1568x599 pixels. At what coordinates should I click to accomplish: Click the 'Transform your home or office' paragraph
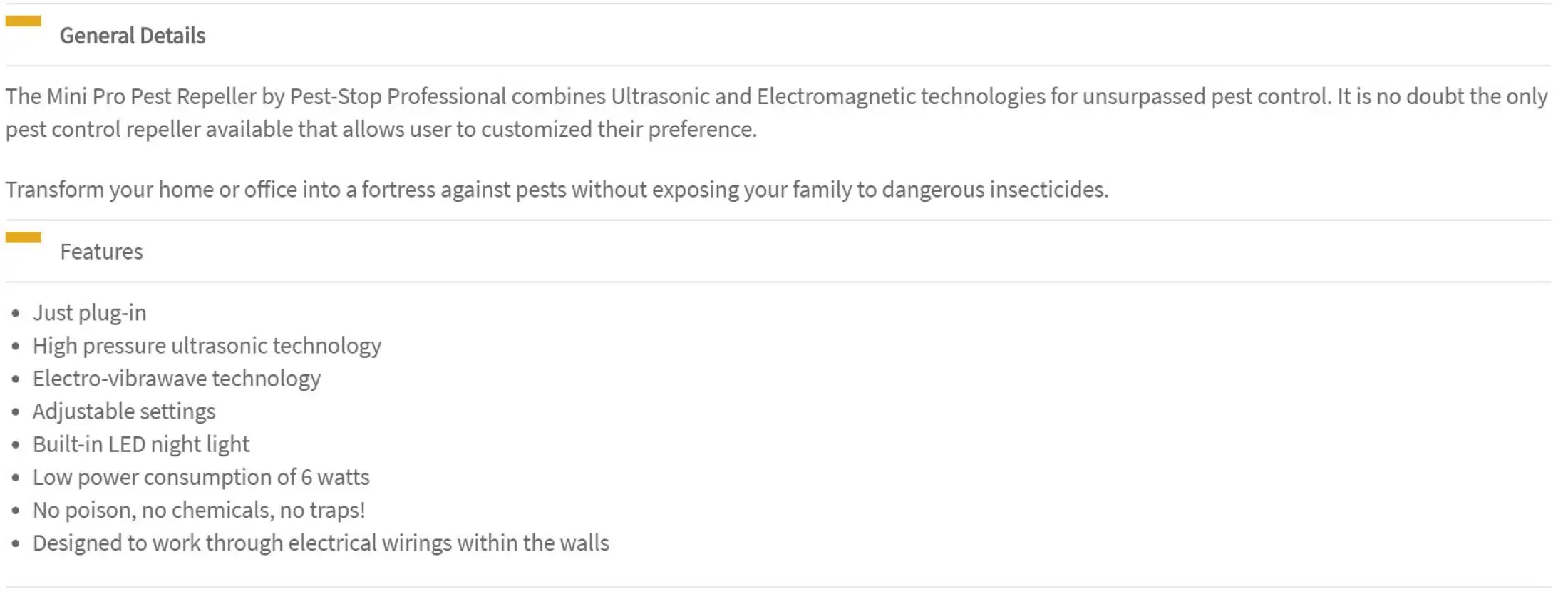(557, 190)
